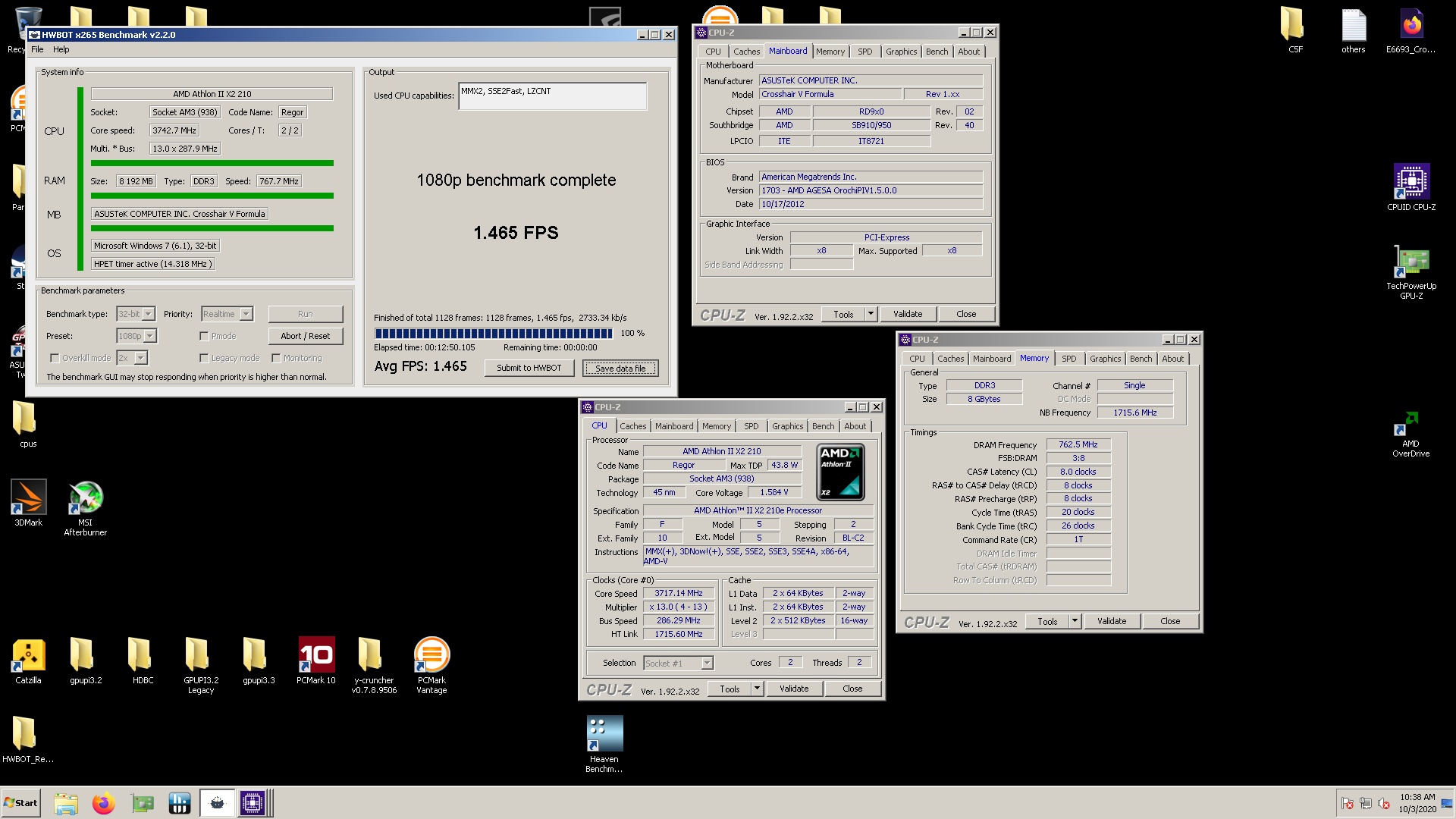Screen dimensions: 1456x819
Task: Launch Heaven Benchmark desktop icon
Action: pos(604,745)
